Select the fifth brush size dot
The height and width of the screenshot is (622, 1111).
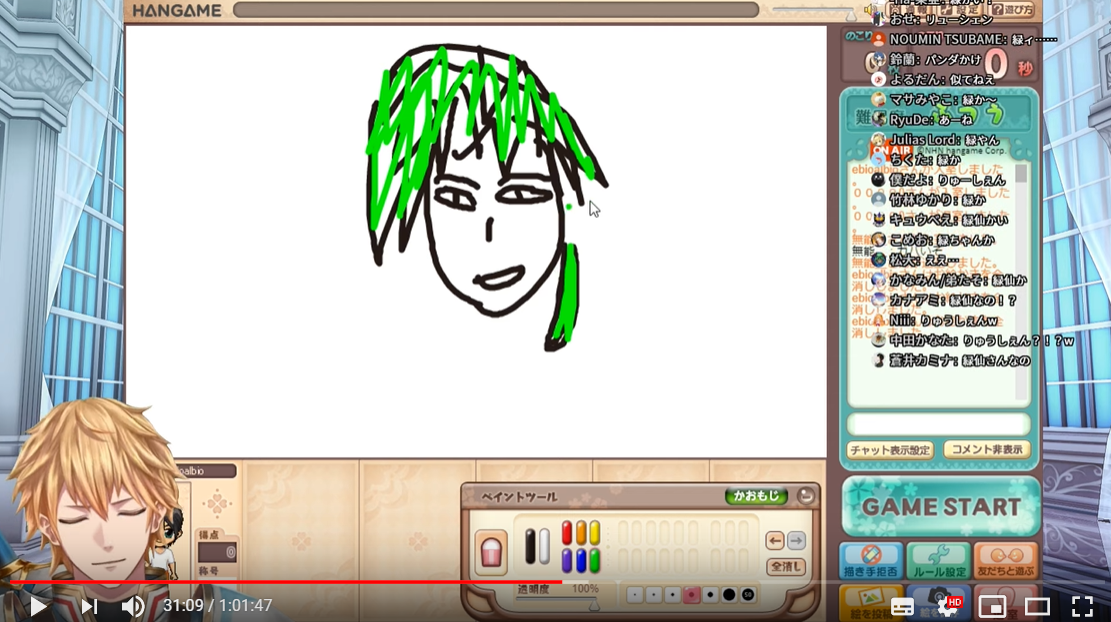pos(710,595)
